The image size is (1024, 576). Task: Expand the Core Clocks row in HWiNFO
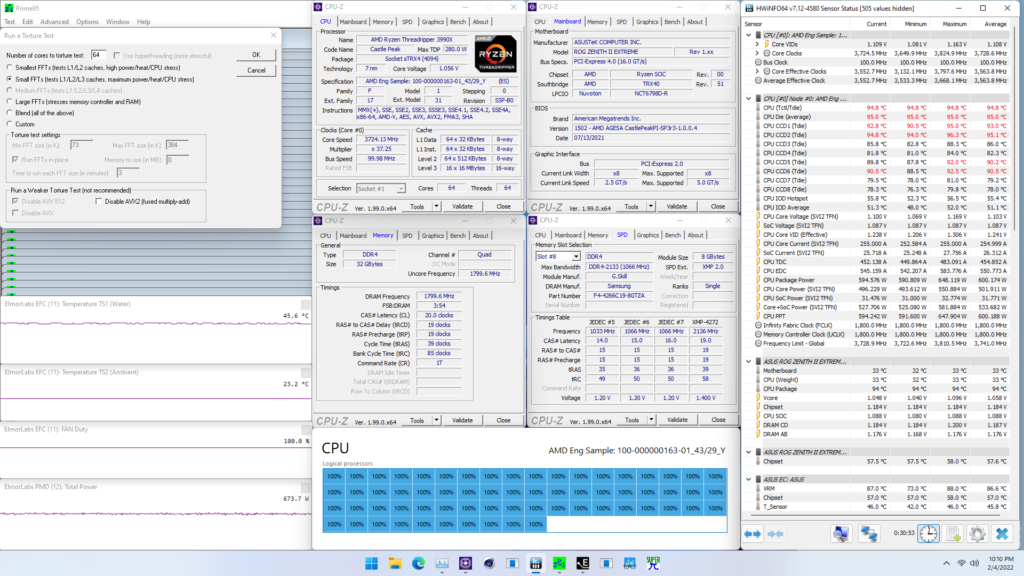[758, 54]
